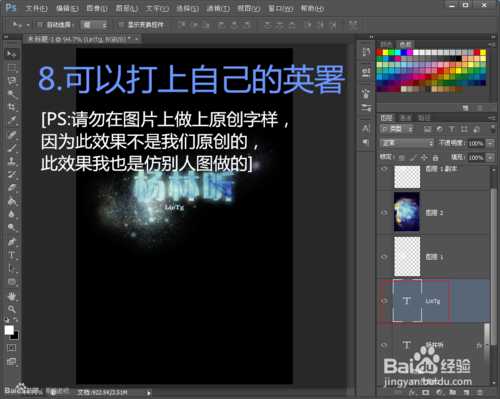Open the auto-select 组 dropdown
The width and height of the screenshot is (500, 399).
[x=95, y=25]
